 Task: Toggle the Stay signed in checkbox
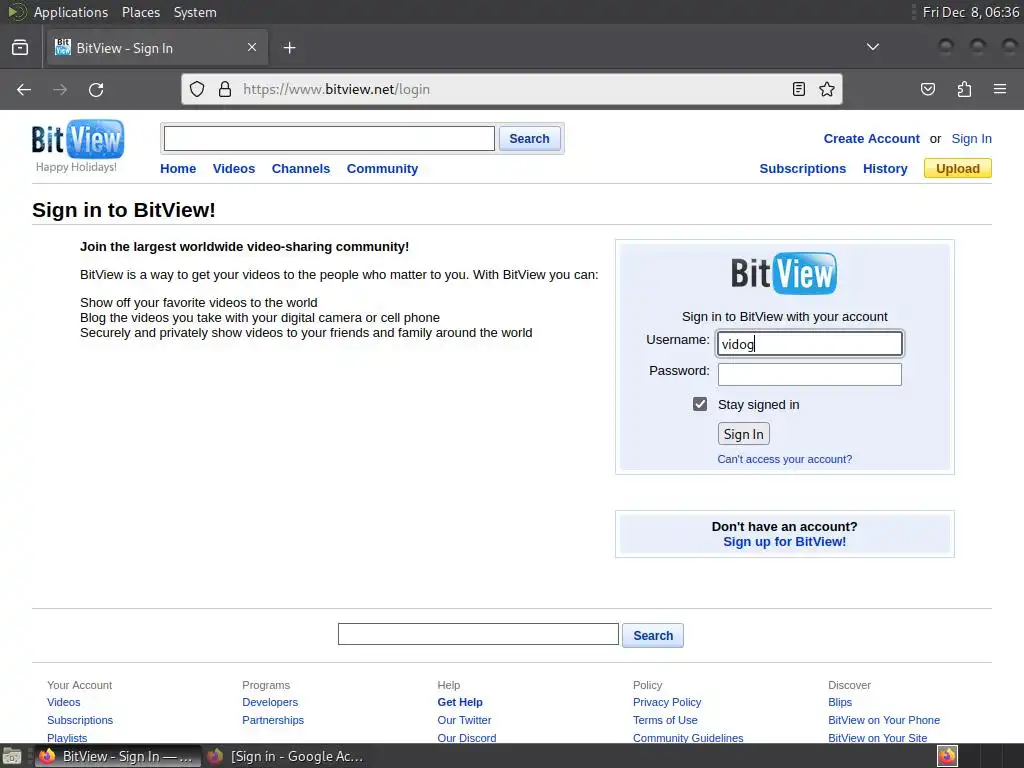[x=700, y=404]
